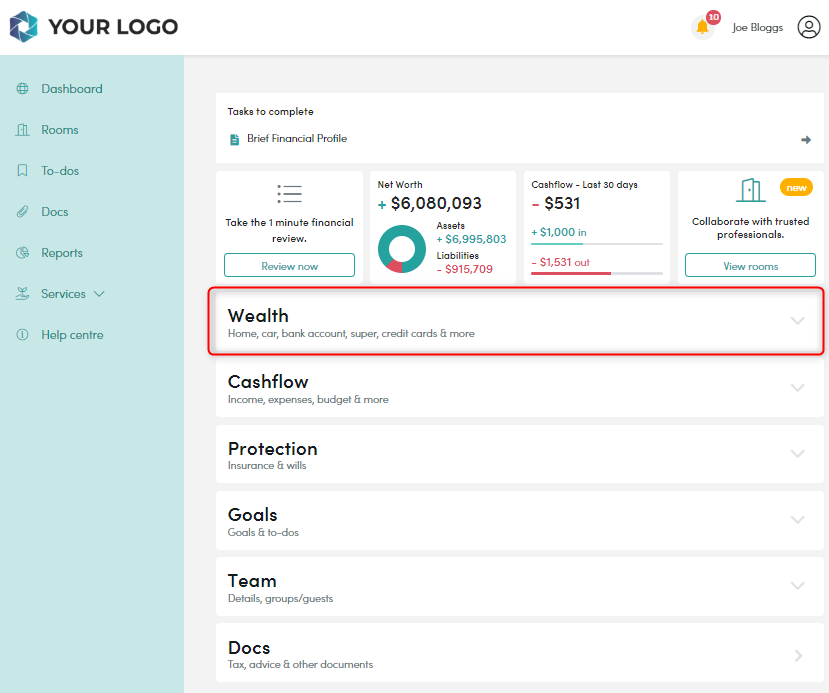Click the user account profile icon
829x693 pixels.
tap(808, 27)
